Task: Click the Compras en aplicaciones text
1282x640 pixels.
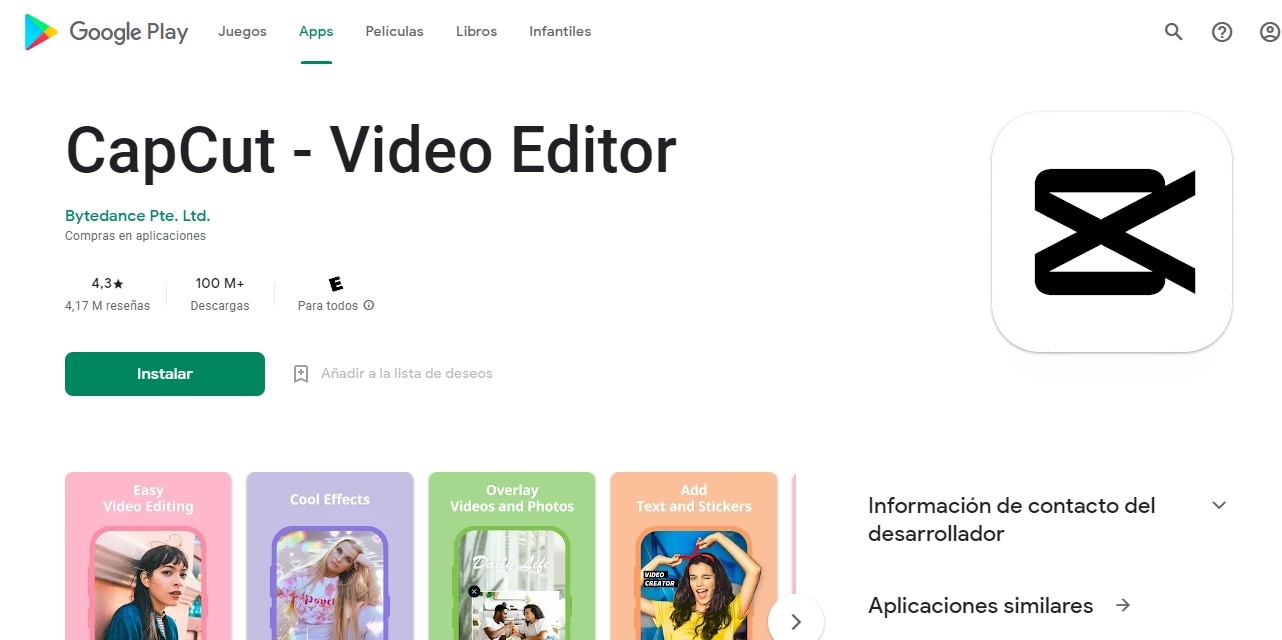Action: pos(135,236)
